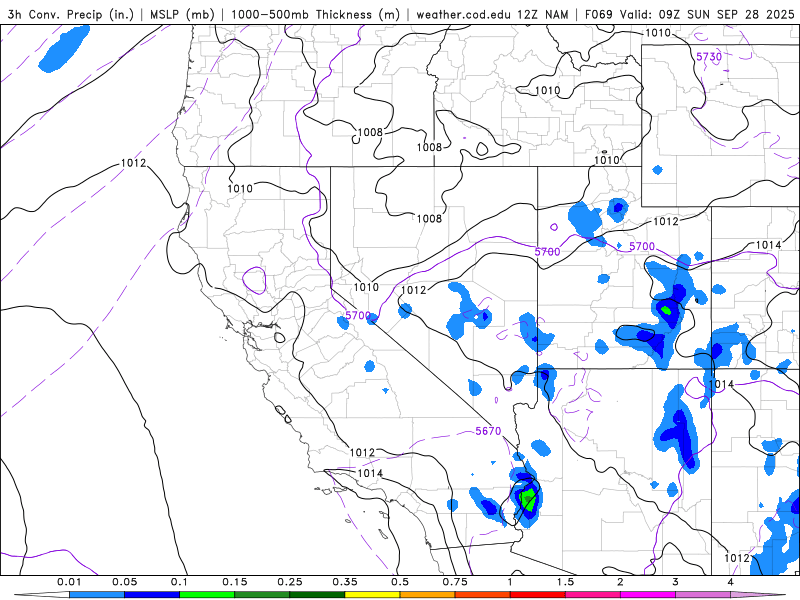Click the "0.15" legend value
The image size is (800, 600).
tap(235, 582)
